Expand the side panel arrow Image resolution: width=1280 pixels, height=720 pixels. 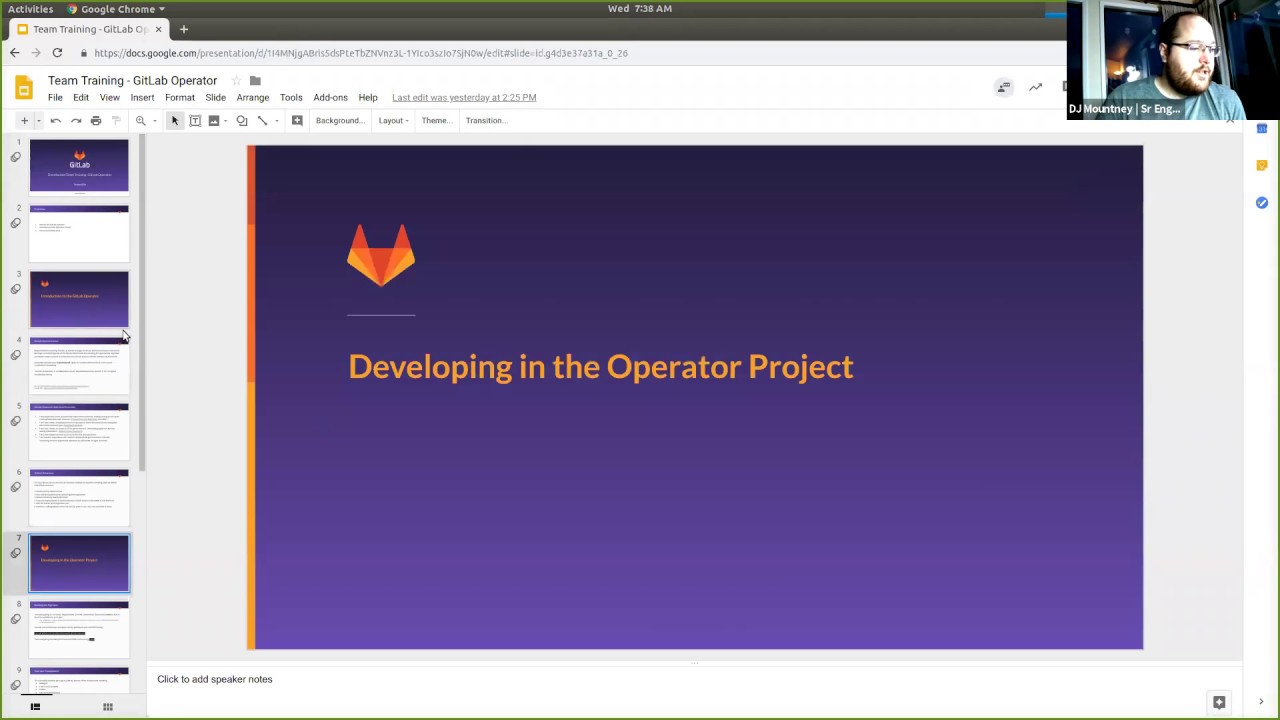(1261, 702)
